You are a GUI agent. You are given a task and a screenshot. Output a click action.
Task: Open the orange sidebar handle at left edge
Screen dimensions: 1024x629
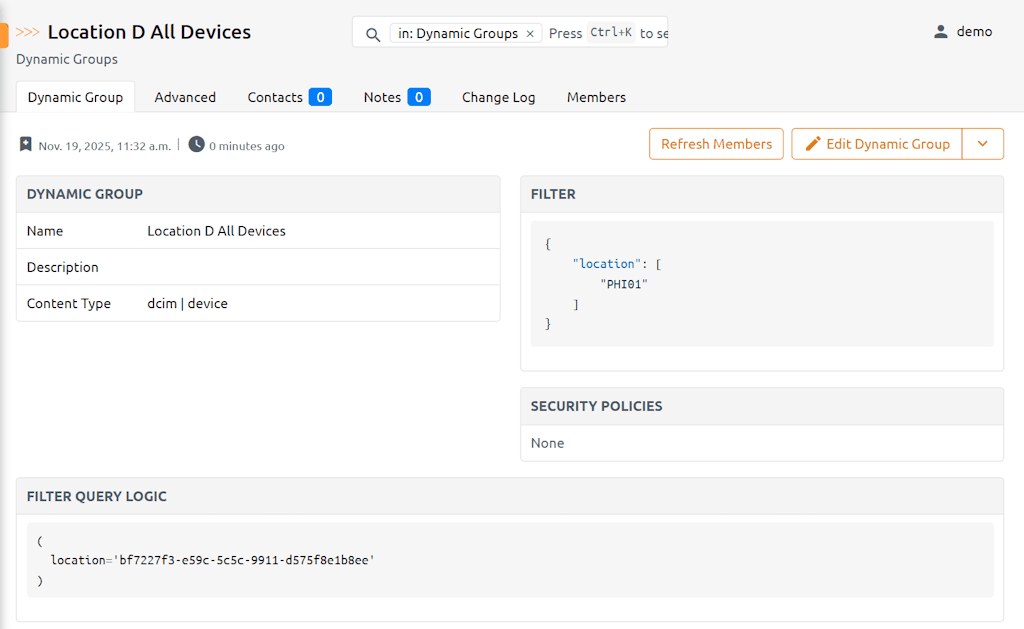click(x=4, y=36)
